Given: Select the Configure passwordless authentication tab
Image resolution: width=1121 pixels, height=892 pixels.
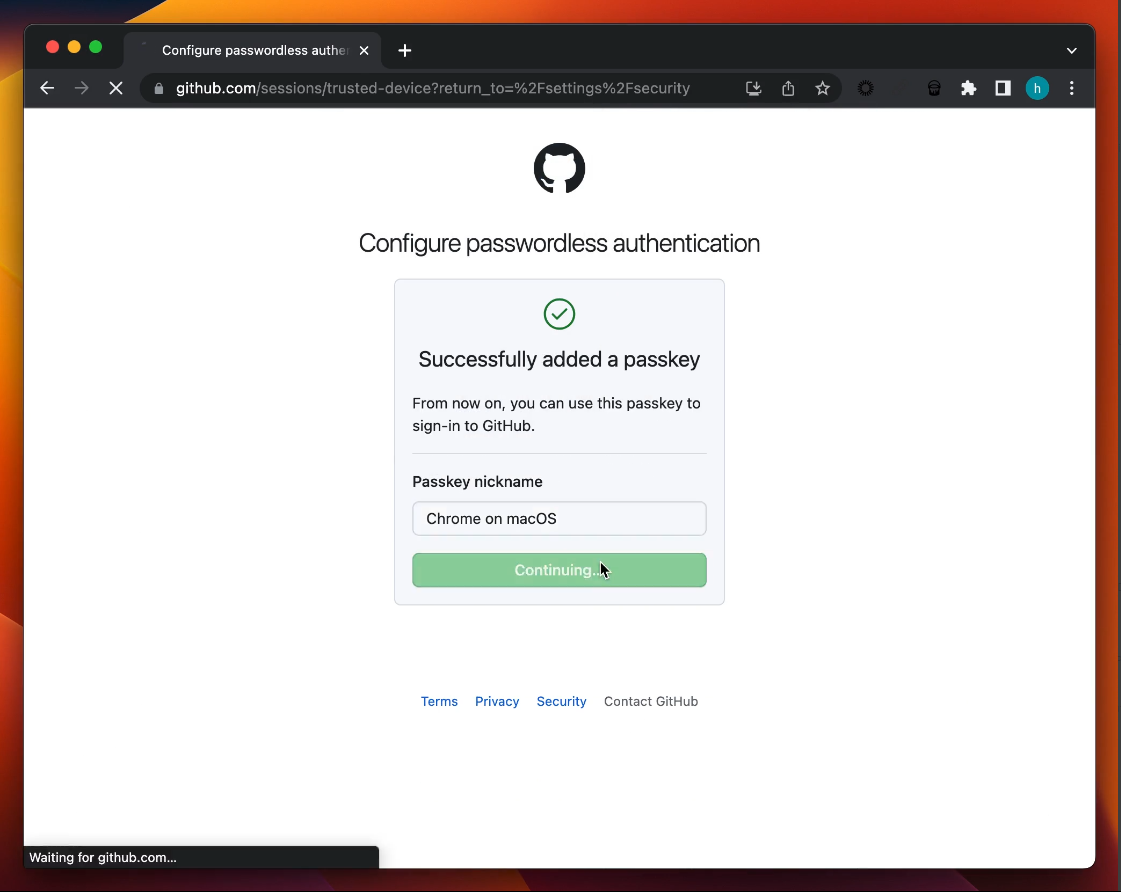Looking at the screenshot, I should [254, 50].
